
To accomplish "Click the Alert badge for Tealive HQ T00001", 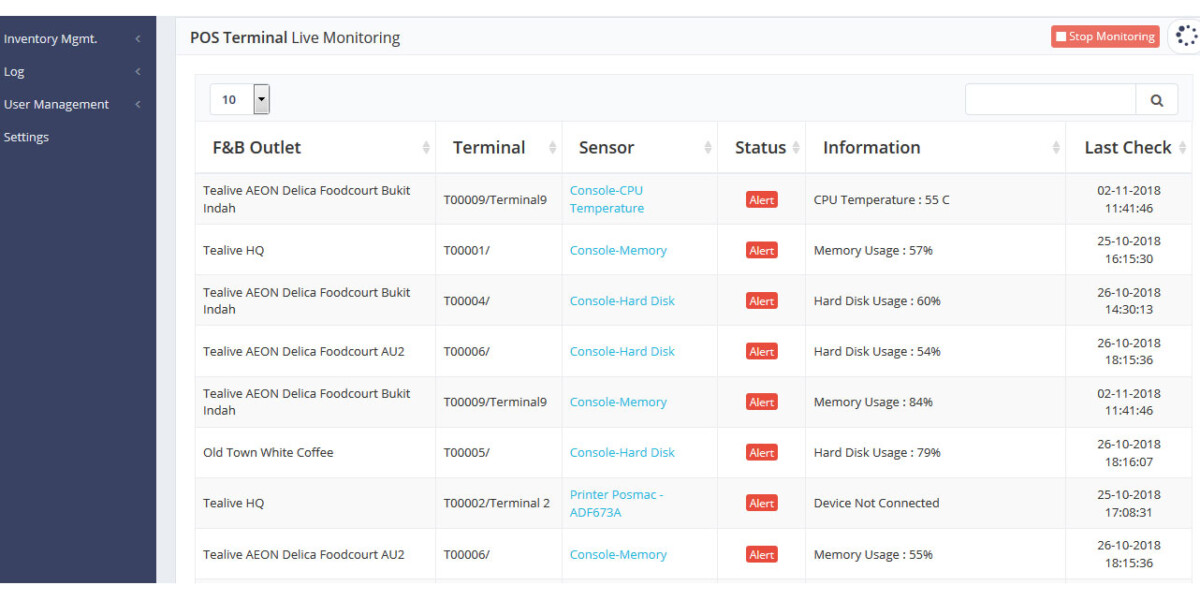I will (761, 251).
